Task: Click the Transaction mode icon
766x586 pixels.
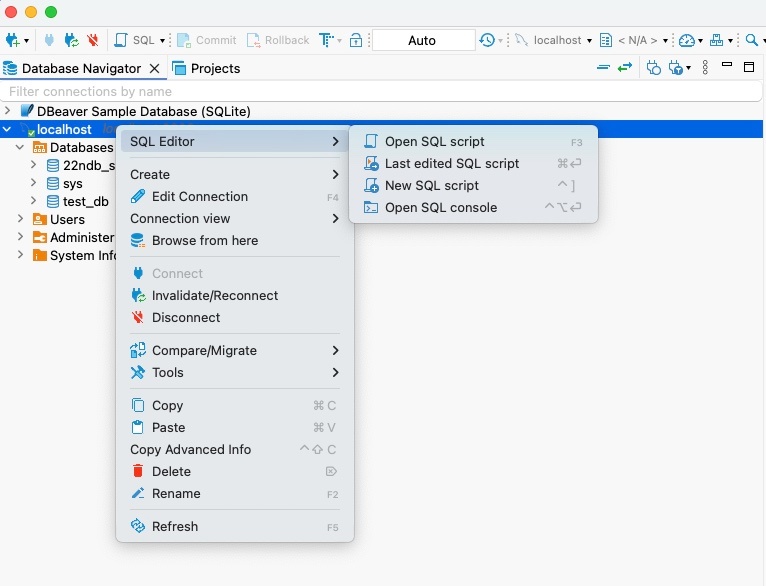Action: pos(326,40)
